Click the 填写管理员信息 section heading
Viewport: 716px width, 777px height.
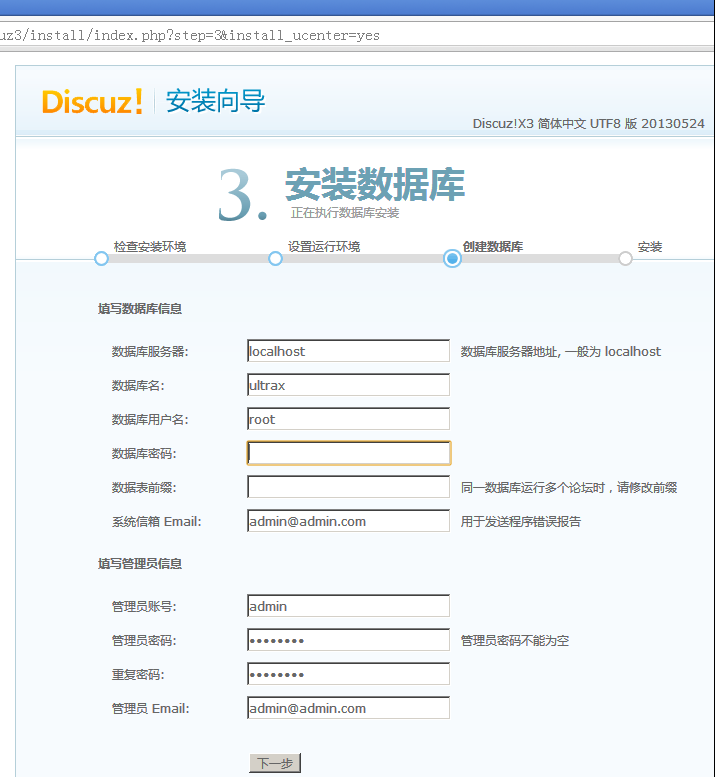pyautogui.click(x=140, y=563)
